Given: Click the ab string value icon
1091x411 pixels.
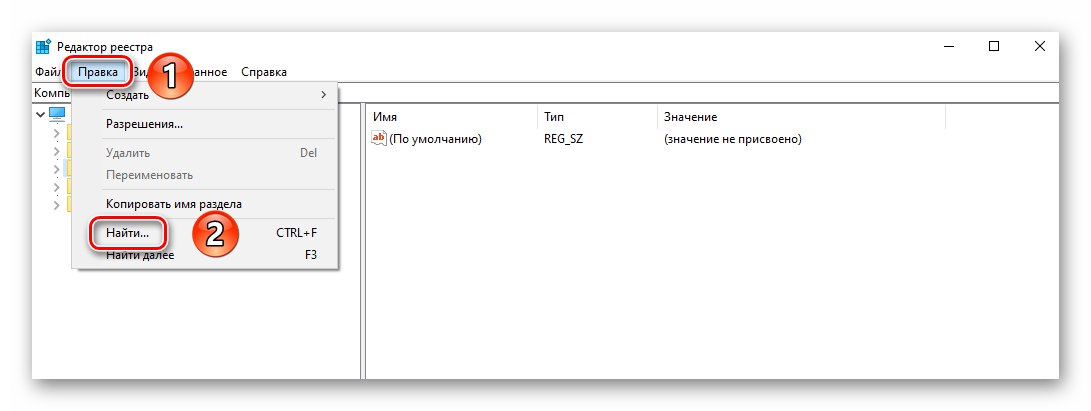Looking at the screenshot, I should (x=379, y=138).
